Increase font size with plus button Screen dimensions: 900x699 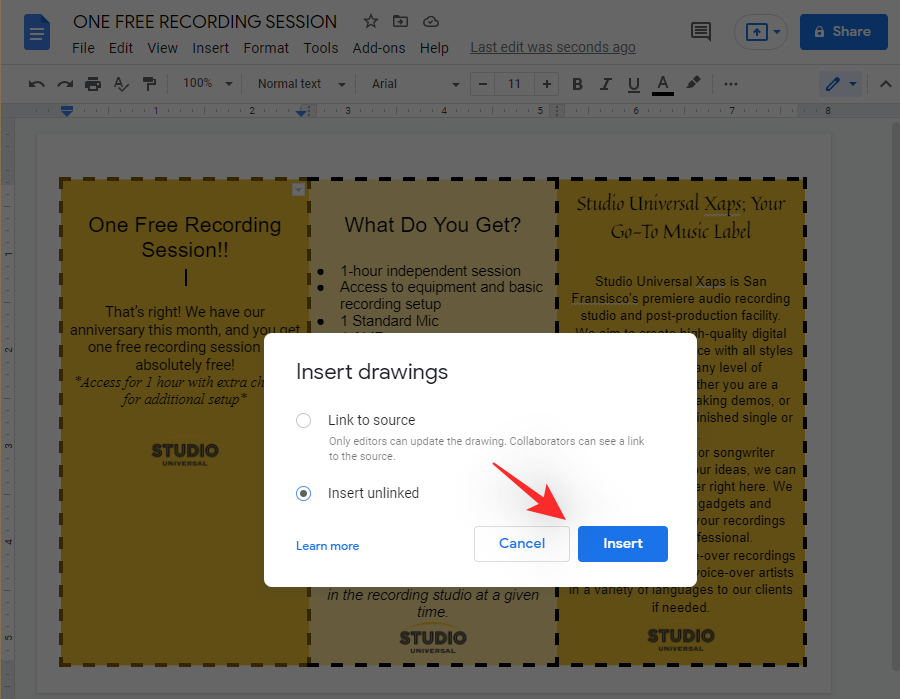[x=546, y=84]
